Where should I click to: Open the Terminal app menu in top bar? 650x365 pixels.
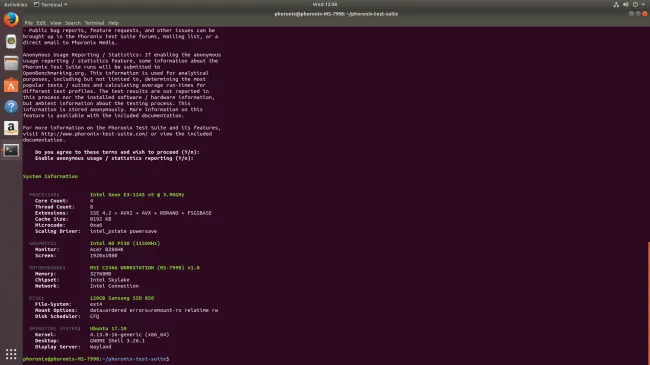coord(51,5)
